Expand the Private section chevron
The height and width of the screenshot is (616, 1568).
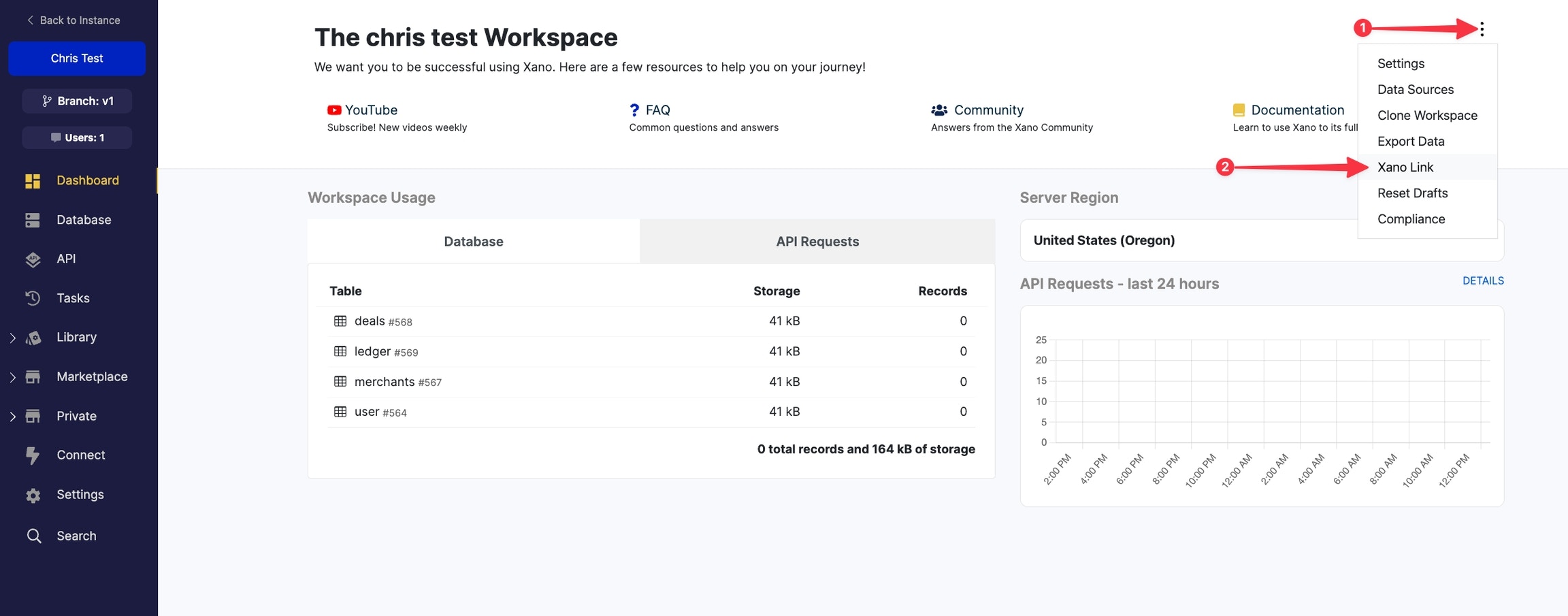pyautogui.click(x=12, y=417)
